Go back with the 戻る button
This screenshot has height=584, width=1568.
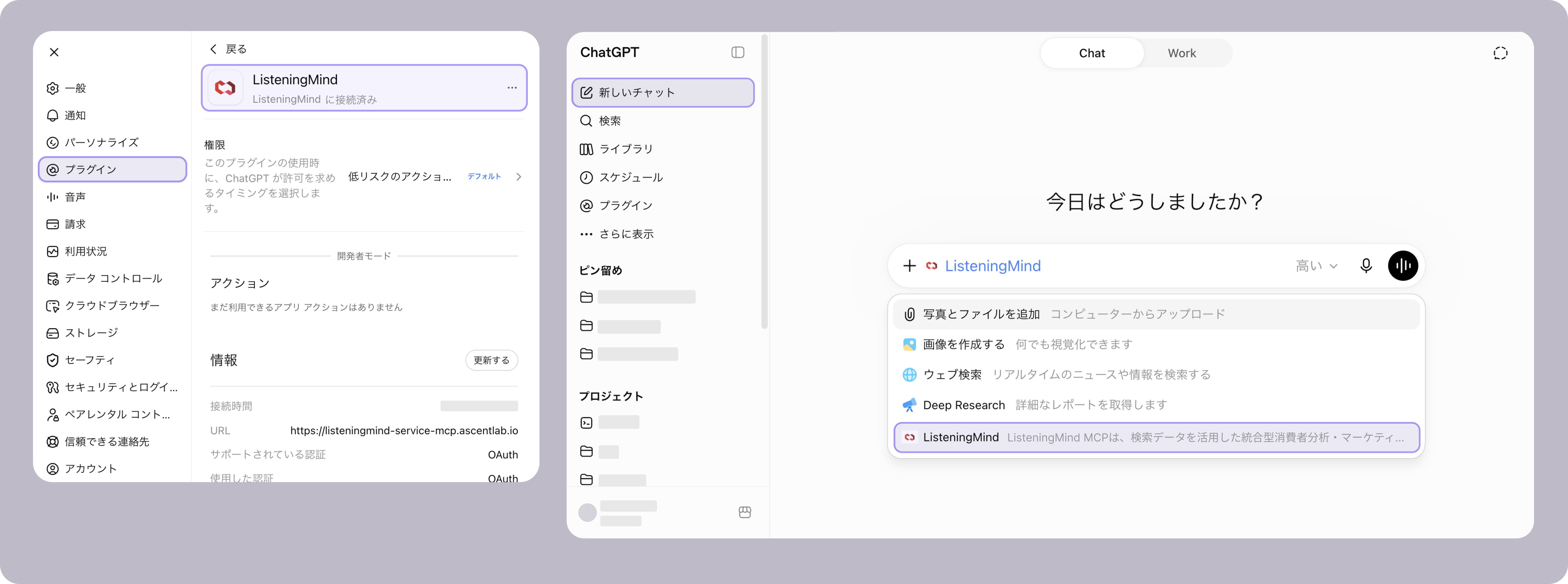click(x=228, y=49)
